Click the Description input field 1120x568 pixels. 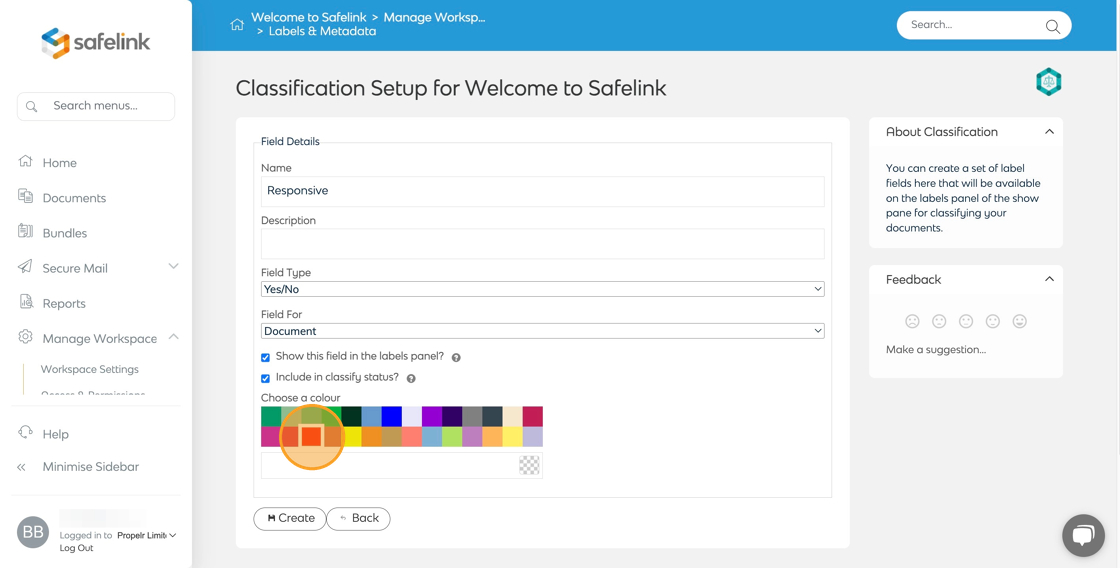coord(542,243)
